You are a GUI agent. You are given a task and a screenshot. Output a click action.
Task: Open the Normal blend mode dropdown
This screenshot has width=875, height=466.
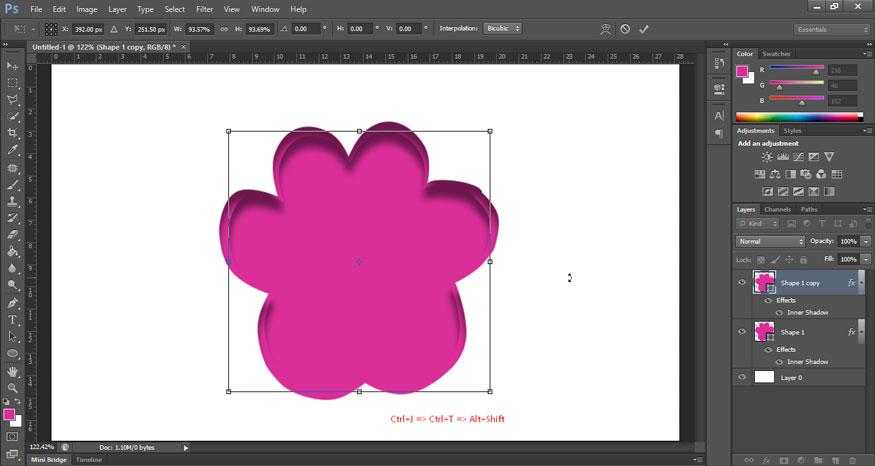click(770, 241)
